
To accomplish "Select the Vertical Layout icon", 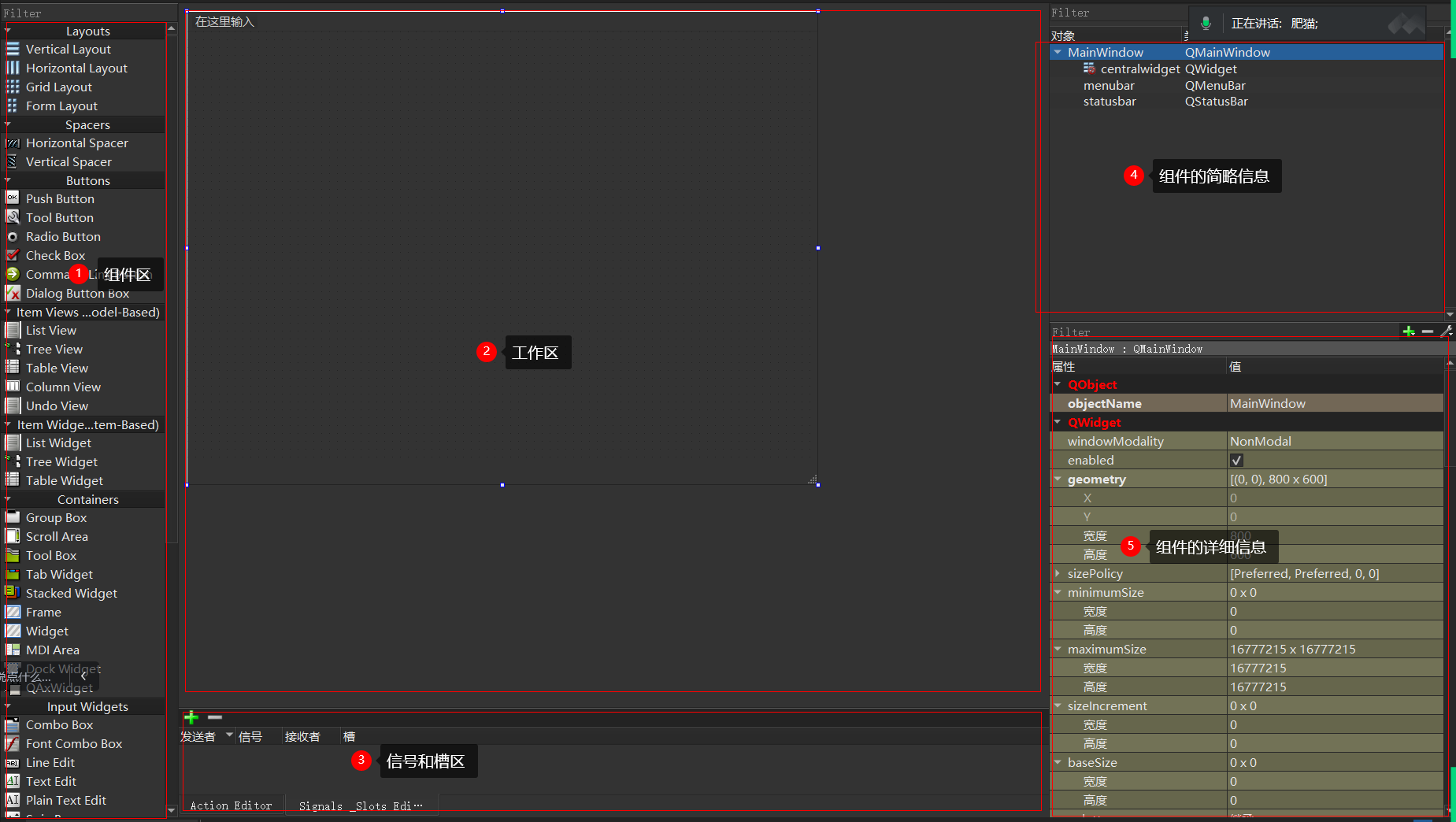I will (x=13, y=49).
